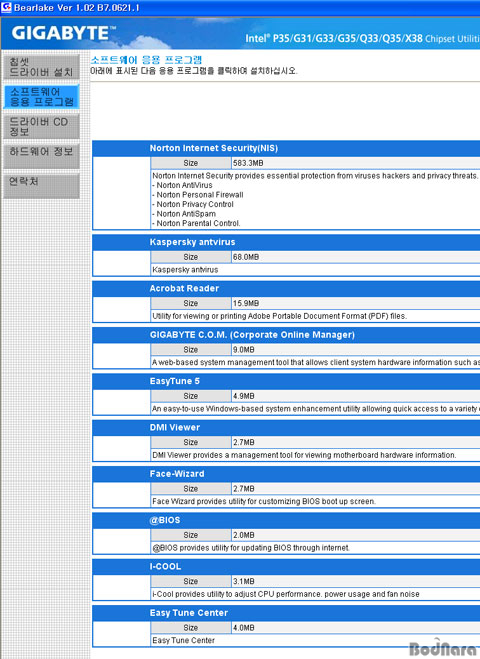480x659 pixels.
Task: Click the 4.9MB size value
Action: pyautogui.click(x=244, y=396)
